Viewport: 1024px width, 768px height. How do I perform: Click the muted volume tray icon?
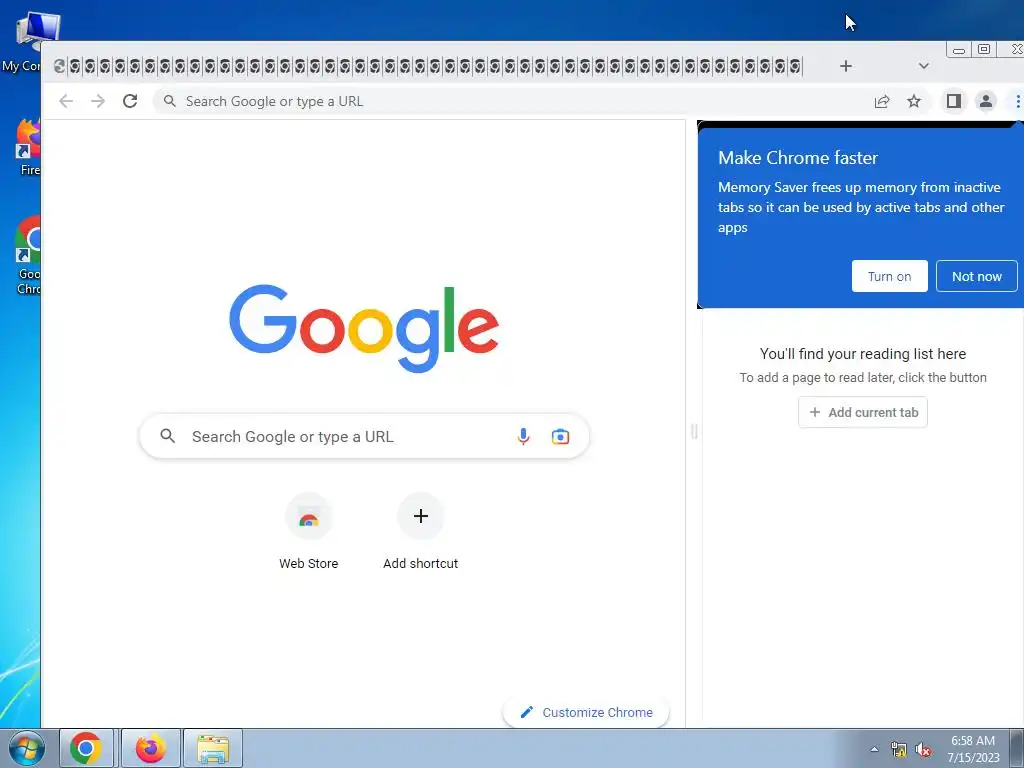pos(923,750)
